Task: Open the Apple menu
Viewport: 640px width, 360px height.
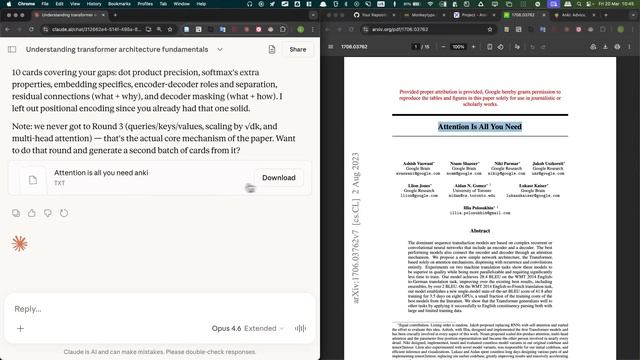Action: (x=9, y=4)
